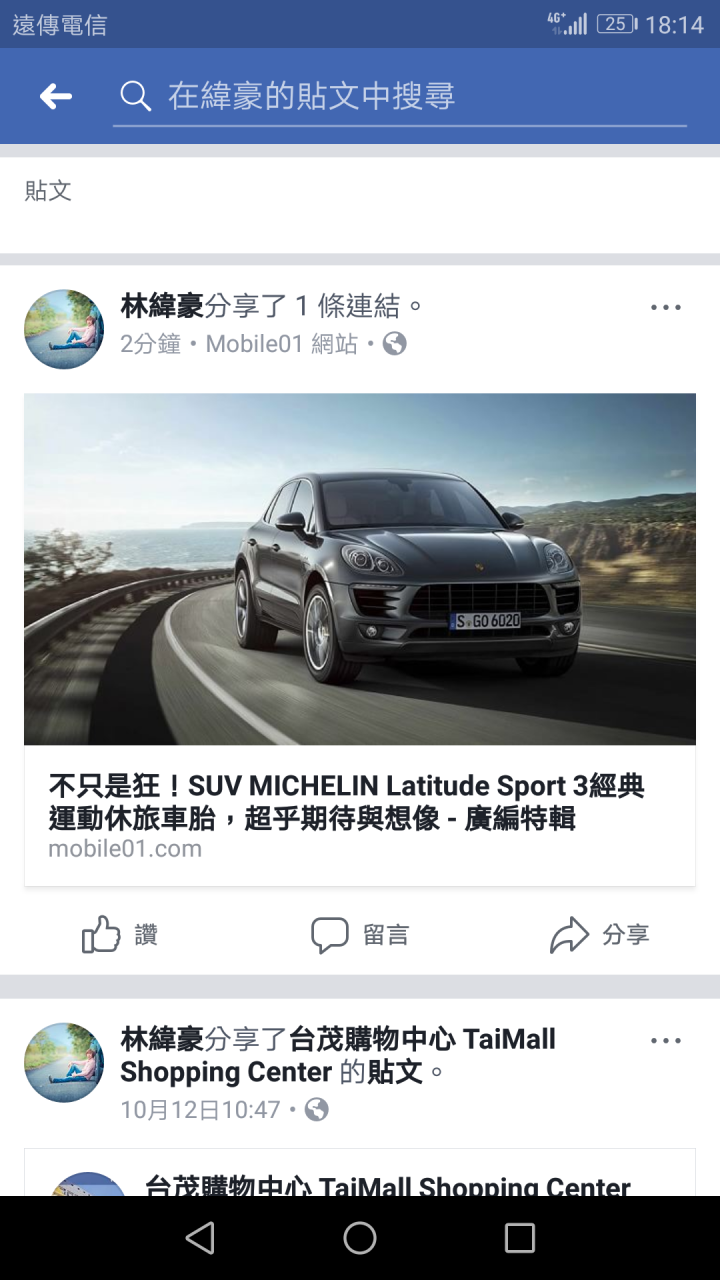720x1280 pixels.
Task: Tap the Android home circle button
Action: point(360,1238)
